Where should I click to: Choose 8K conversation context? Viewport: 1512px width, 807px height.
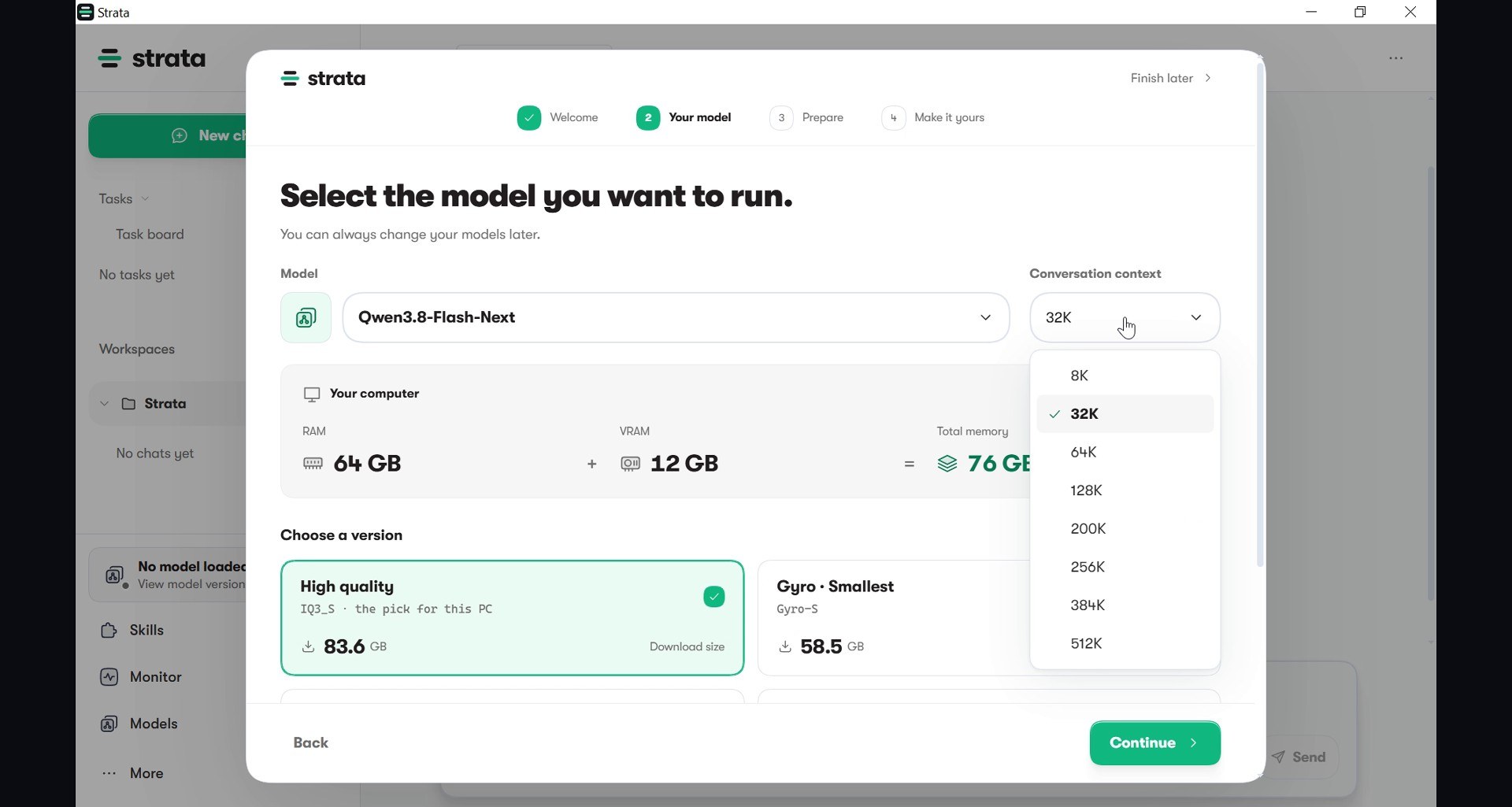[x=1125, y=376]
